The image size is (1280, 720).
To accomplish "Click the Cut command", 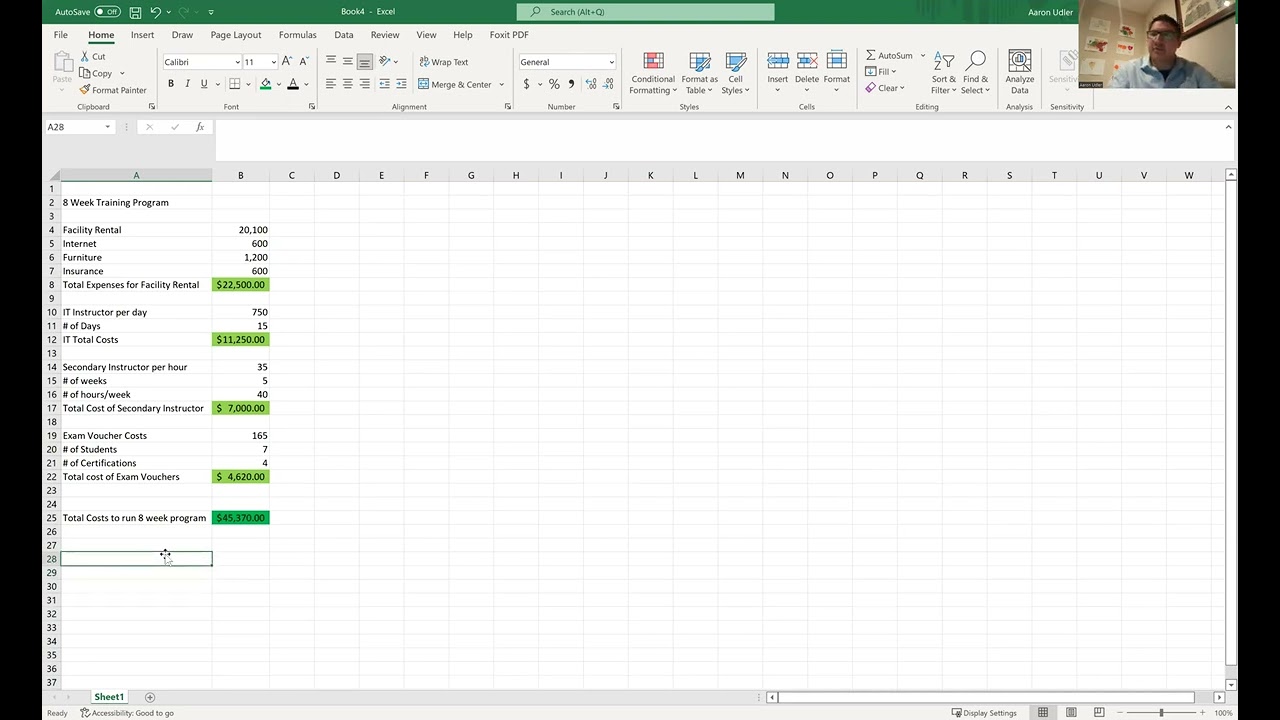I will (x=92, y=57).
